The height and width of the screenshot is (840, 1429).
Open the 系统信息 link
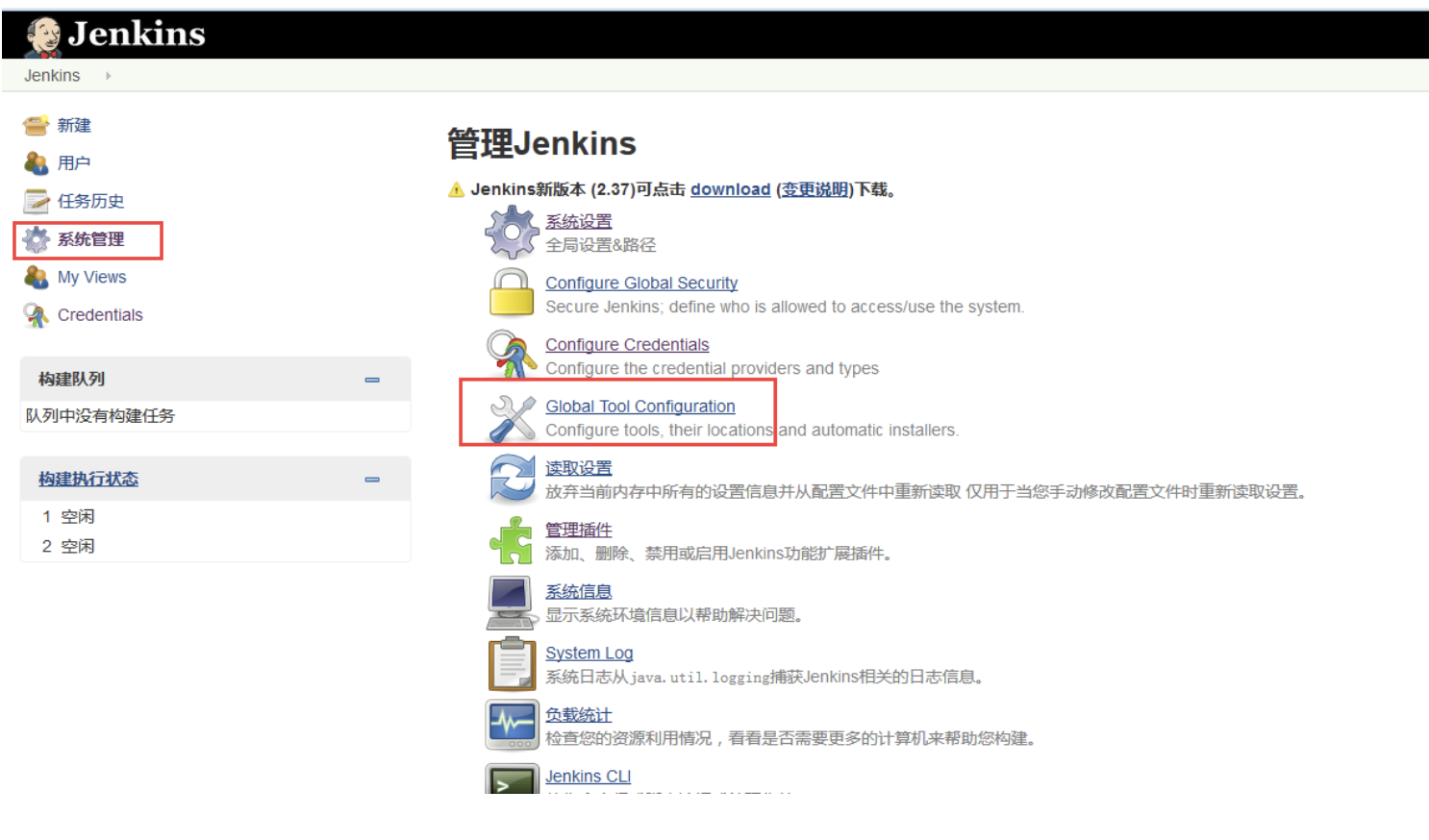(579, 592)
